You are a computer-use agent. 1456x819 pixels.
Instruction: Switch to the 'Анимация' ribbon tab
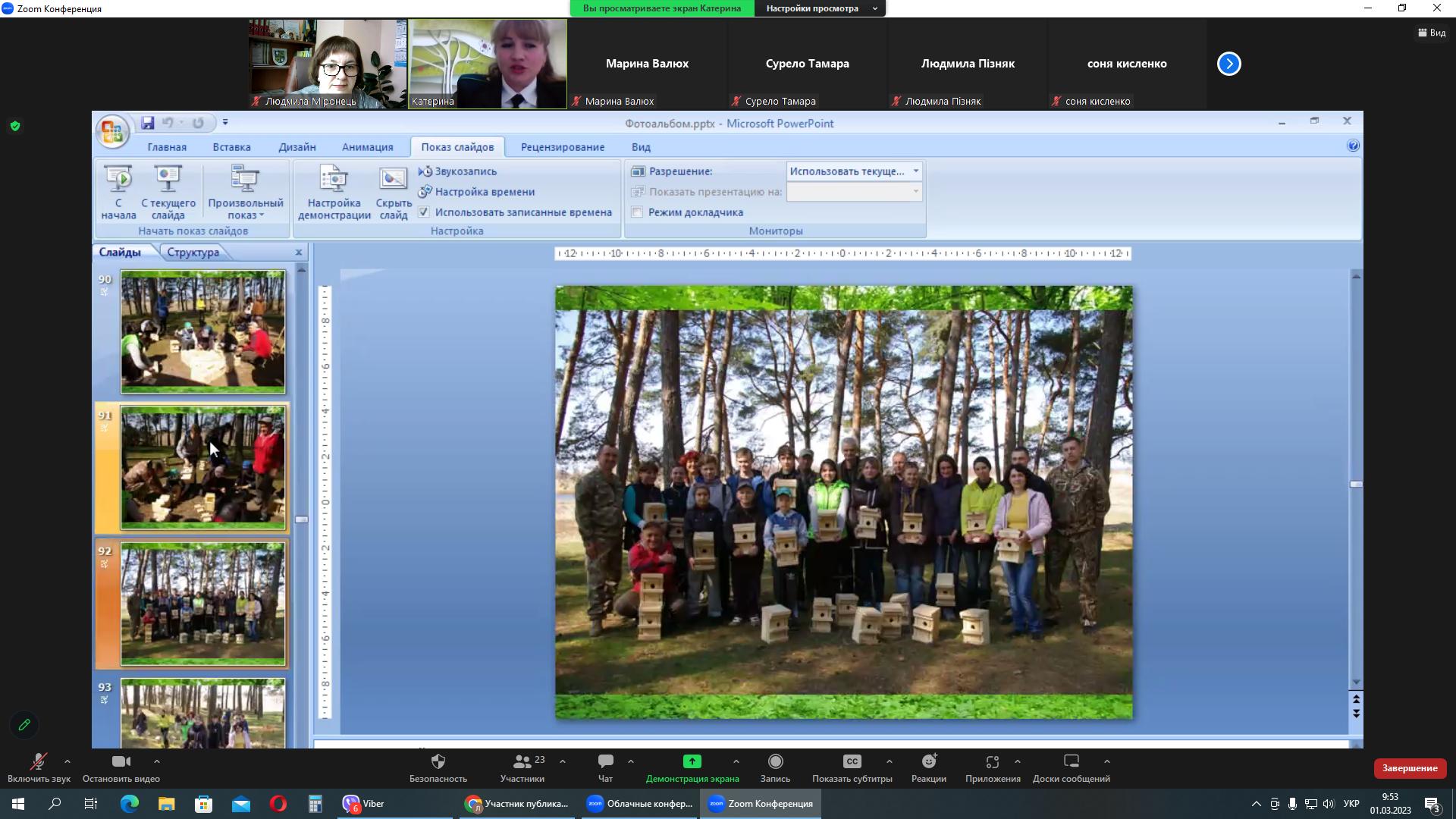pos(367,147)
